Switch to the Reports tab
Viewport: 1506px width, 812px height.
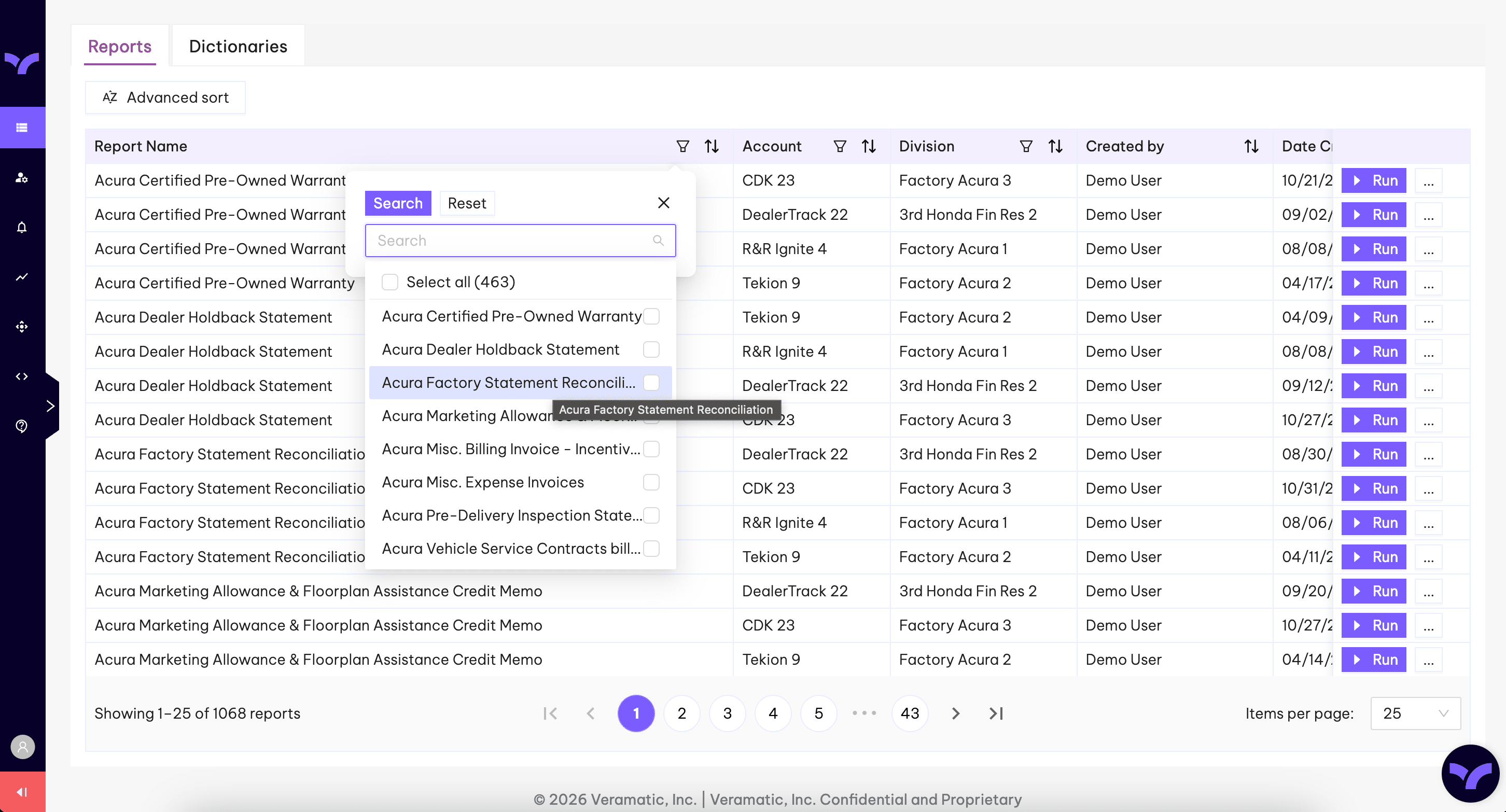pyautogui.click(x=120, y=46)
